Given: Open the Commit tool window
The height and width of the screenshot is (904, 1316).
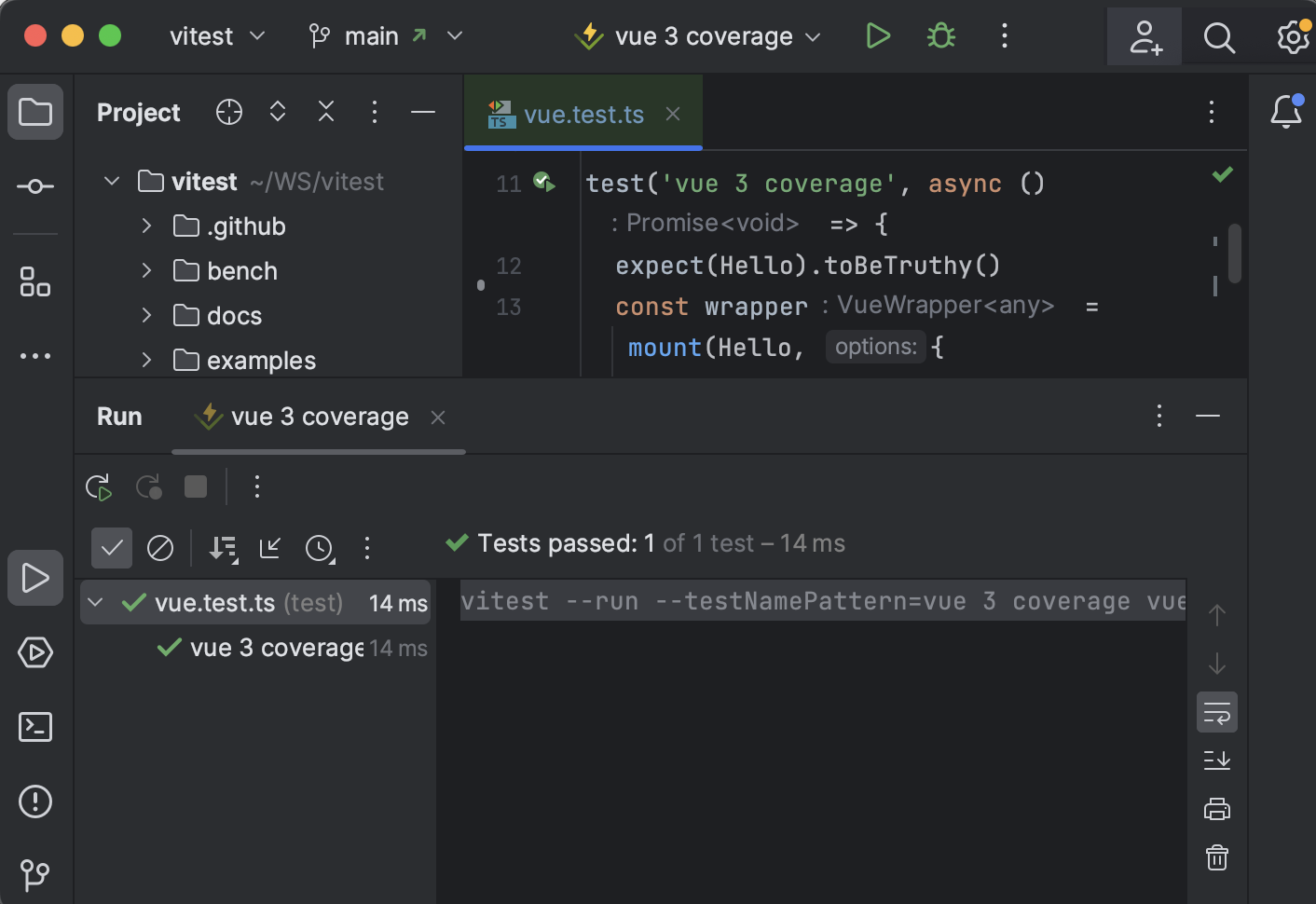Looking at the screenshot, I should pyautogui.click(x=34, y=186).
